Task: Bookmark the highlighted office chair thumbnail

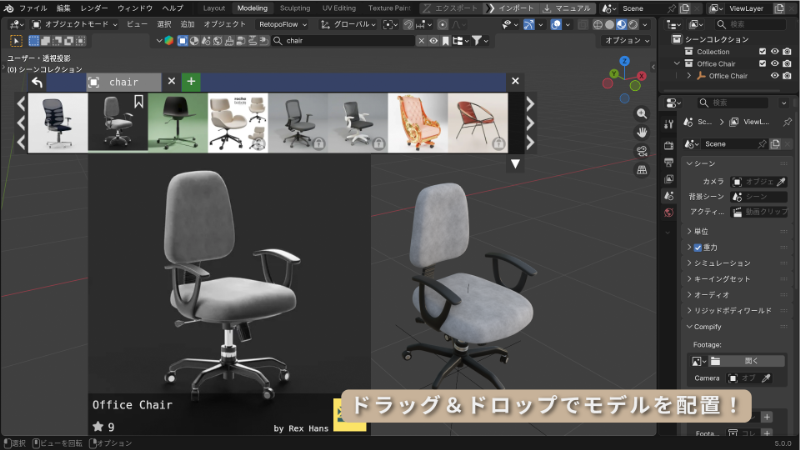Action: [139, 102]
